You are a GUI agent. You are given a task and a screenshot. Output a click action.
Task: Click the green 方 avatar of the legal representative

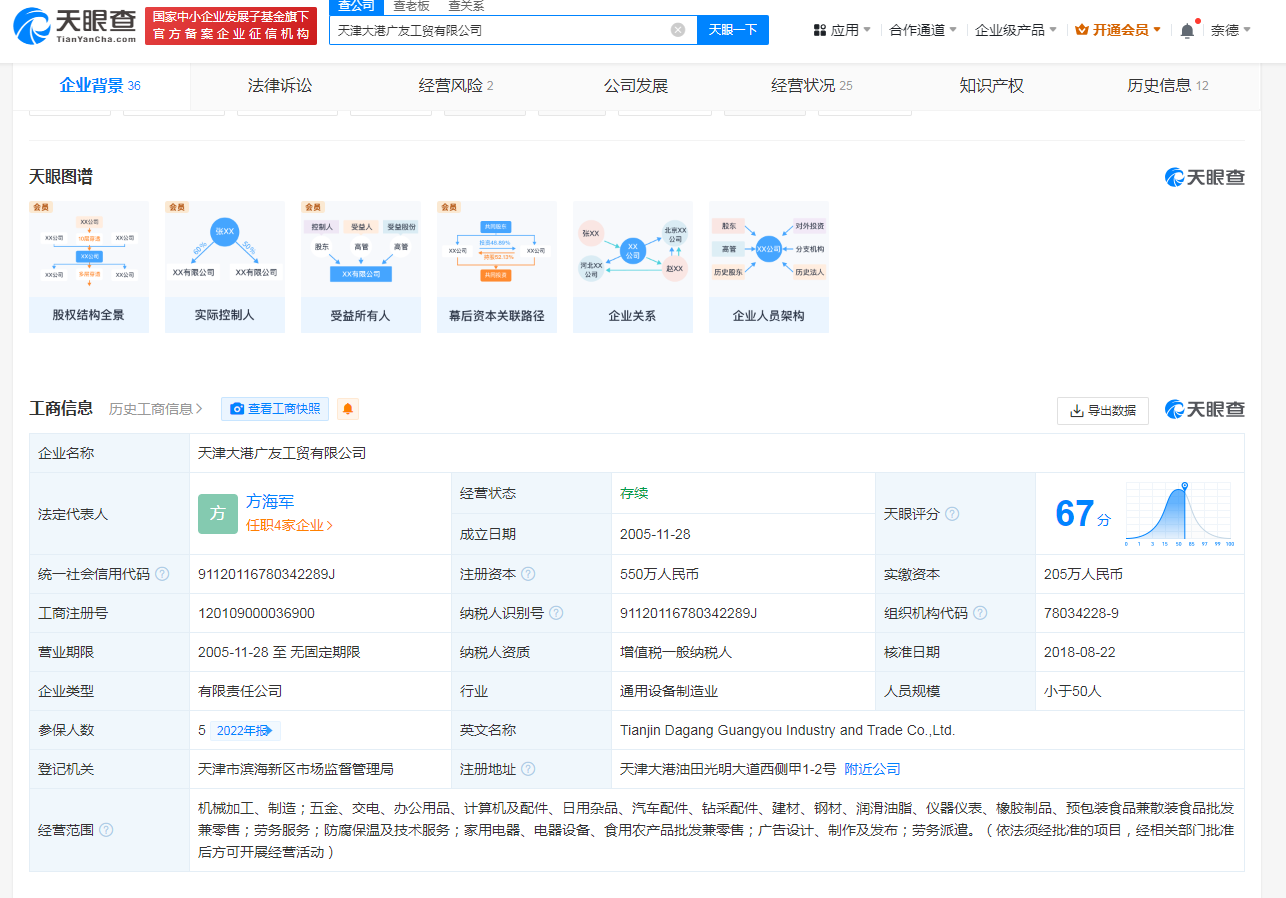click(218, 514)
